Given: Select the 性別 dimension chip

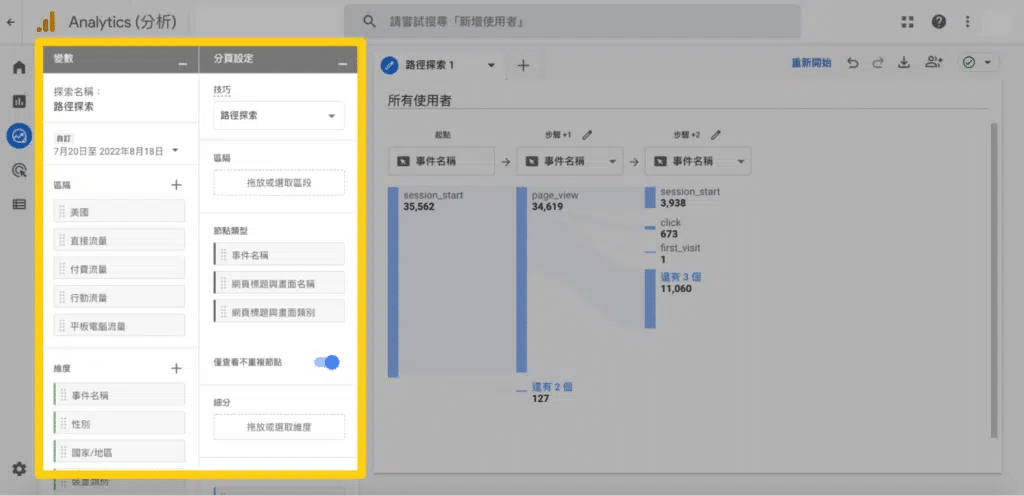Looking at the screenshot, I should tap(119, 424).
